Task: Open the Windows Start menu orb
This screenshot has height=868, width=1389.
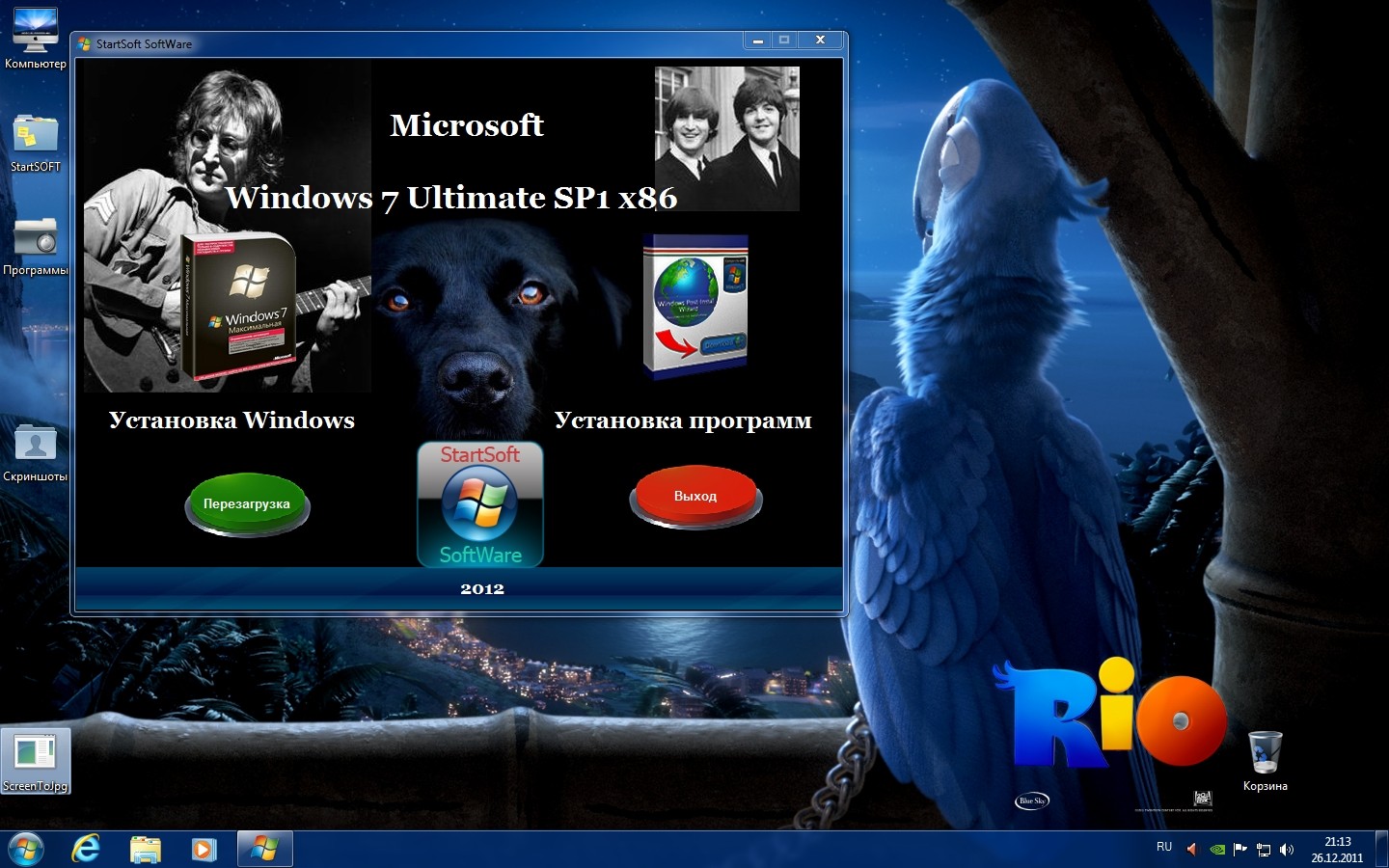Action: click(x=26, y=850)
